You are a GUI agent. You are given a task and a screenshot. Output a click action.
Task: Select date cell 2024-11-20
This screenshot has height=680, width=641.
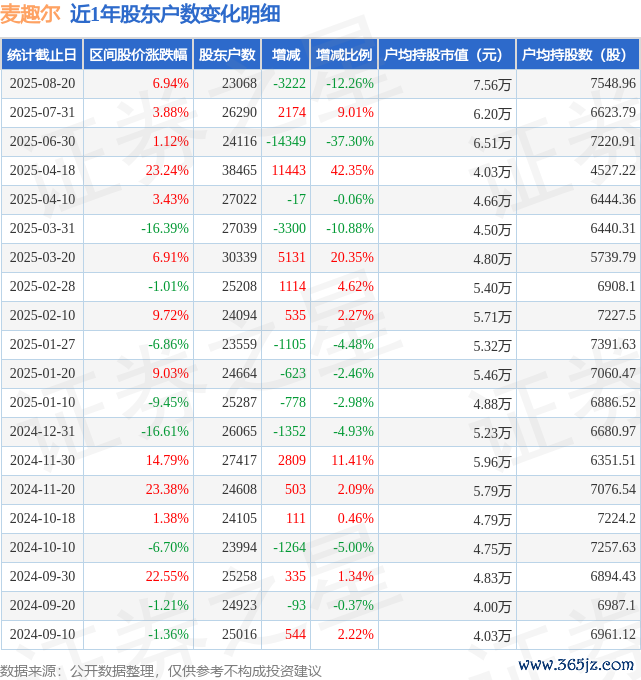[x=43, y=489]
